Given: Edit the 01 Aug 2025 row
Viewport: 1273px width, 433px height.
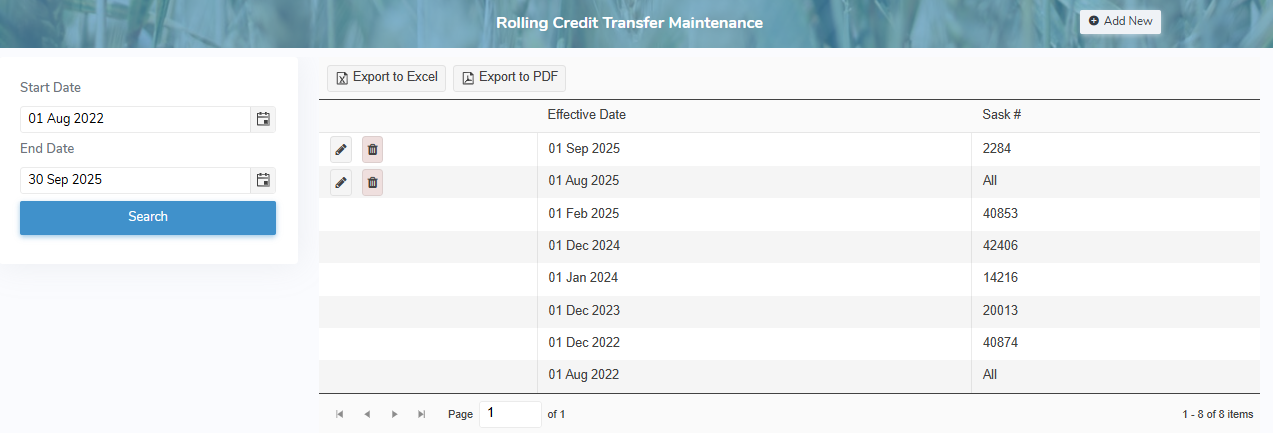Looking at the screenshot, I should [341, 182].
